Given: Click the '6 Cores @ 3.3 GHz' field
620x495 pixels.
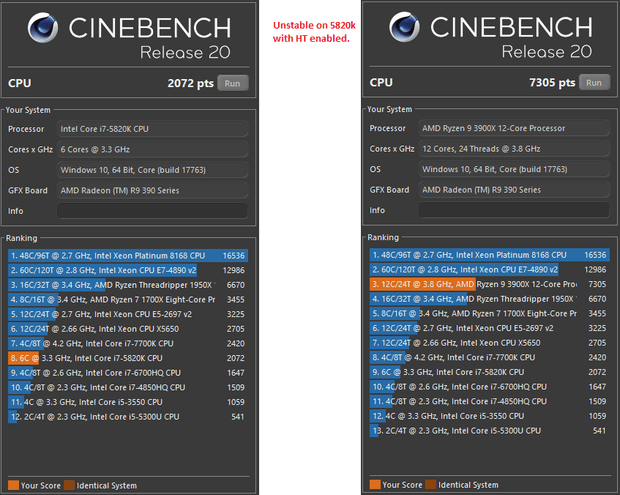Looking at the screenshot, I should [153, 149].
